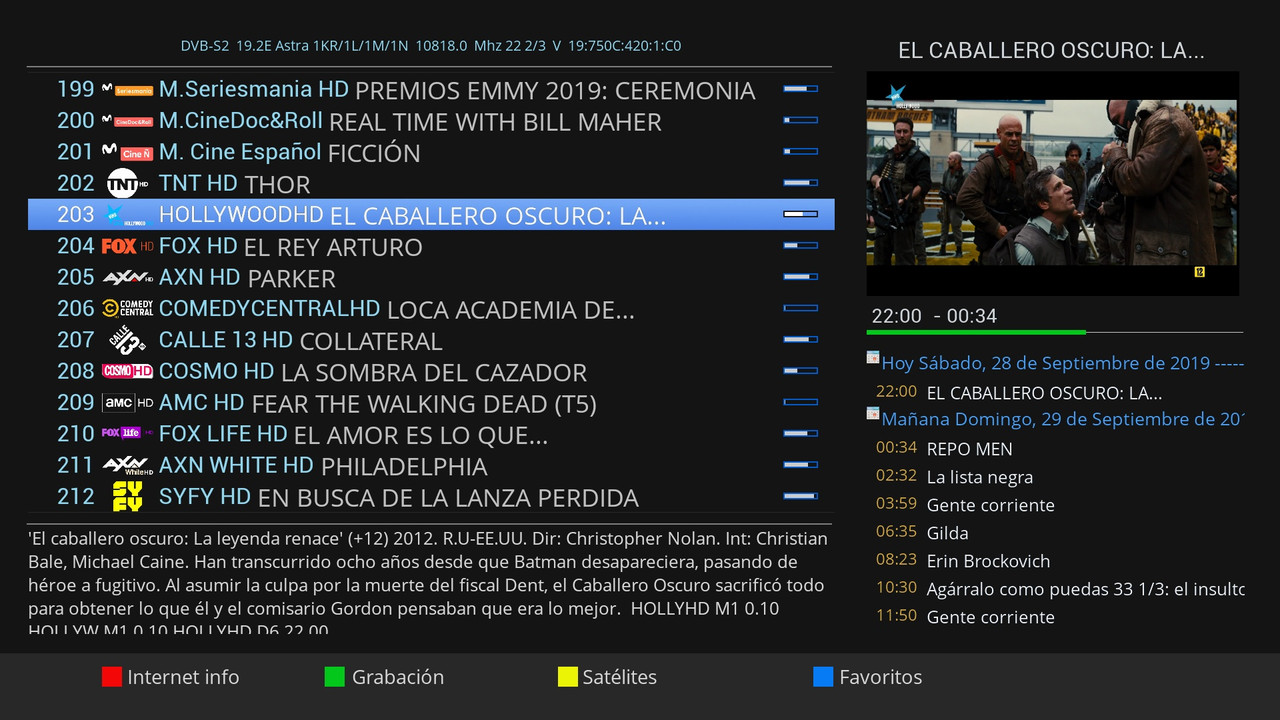Click the AXN HD channel logo
1280x720 pixels.
[x=128, y=276]
